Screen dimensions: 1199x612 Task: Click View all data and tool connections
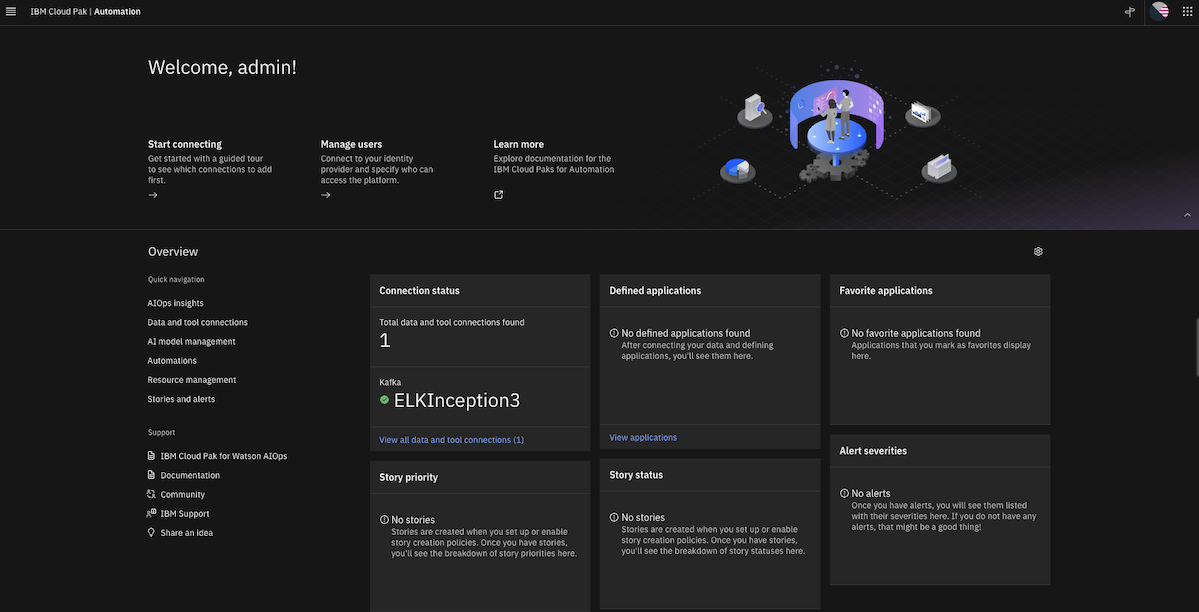click(451, 440)
